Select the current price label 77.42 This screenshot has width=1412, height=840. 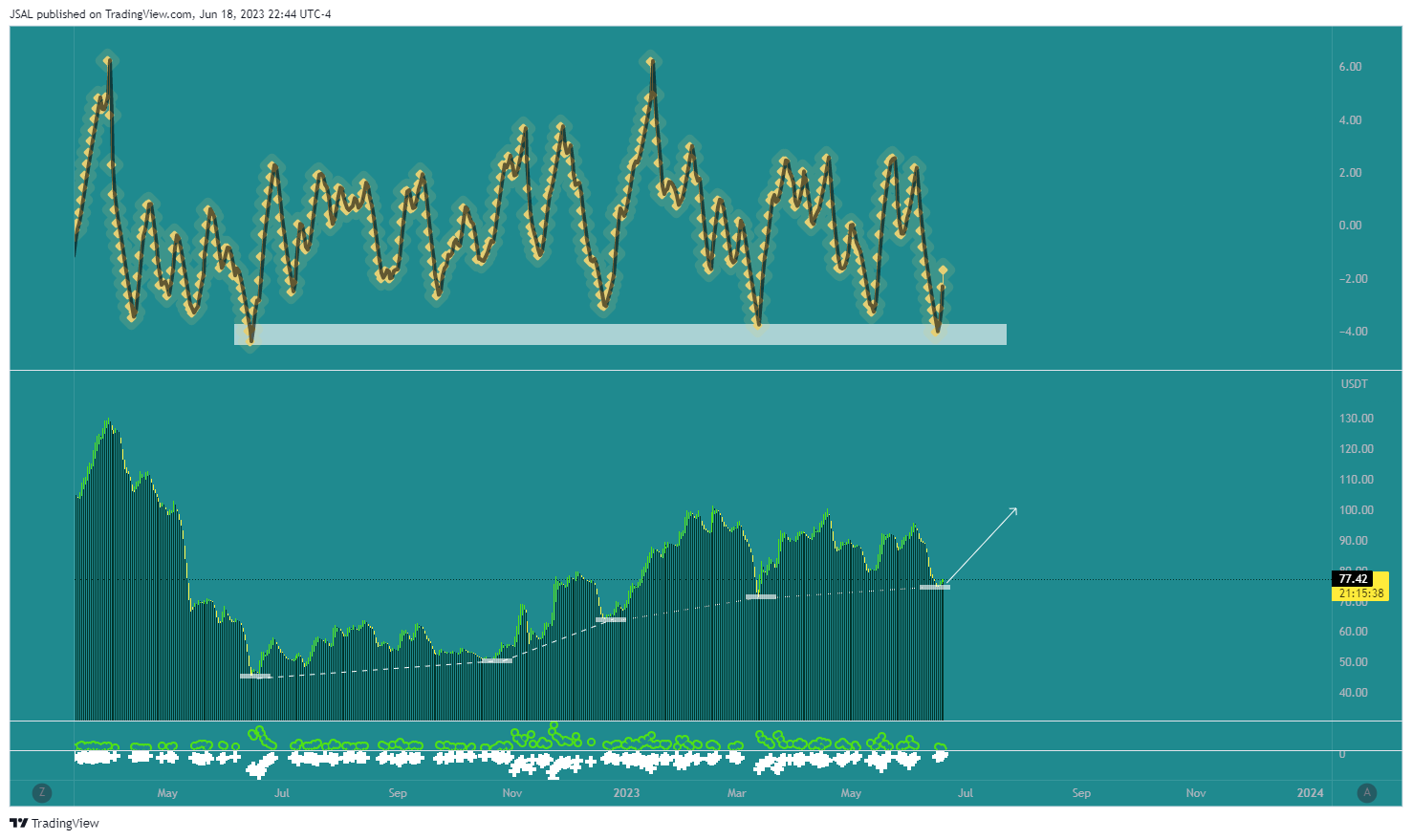coord(1352,579)
